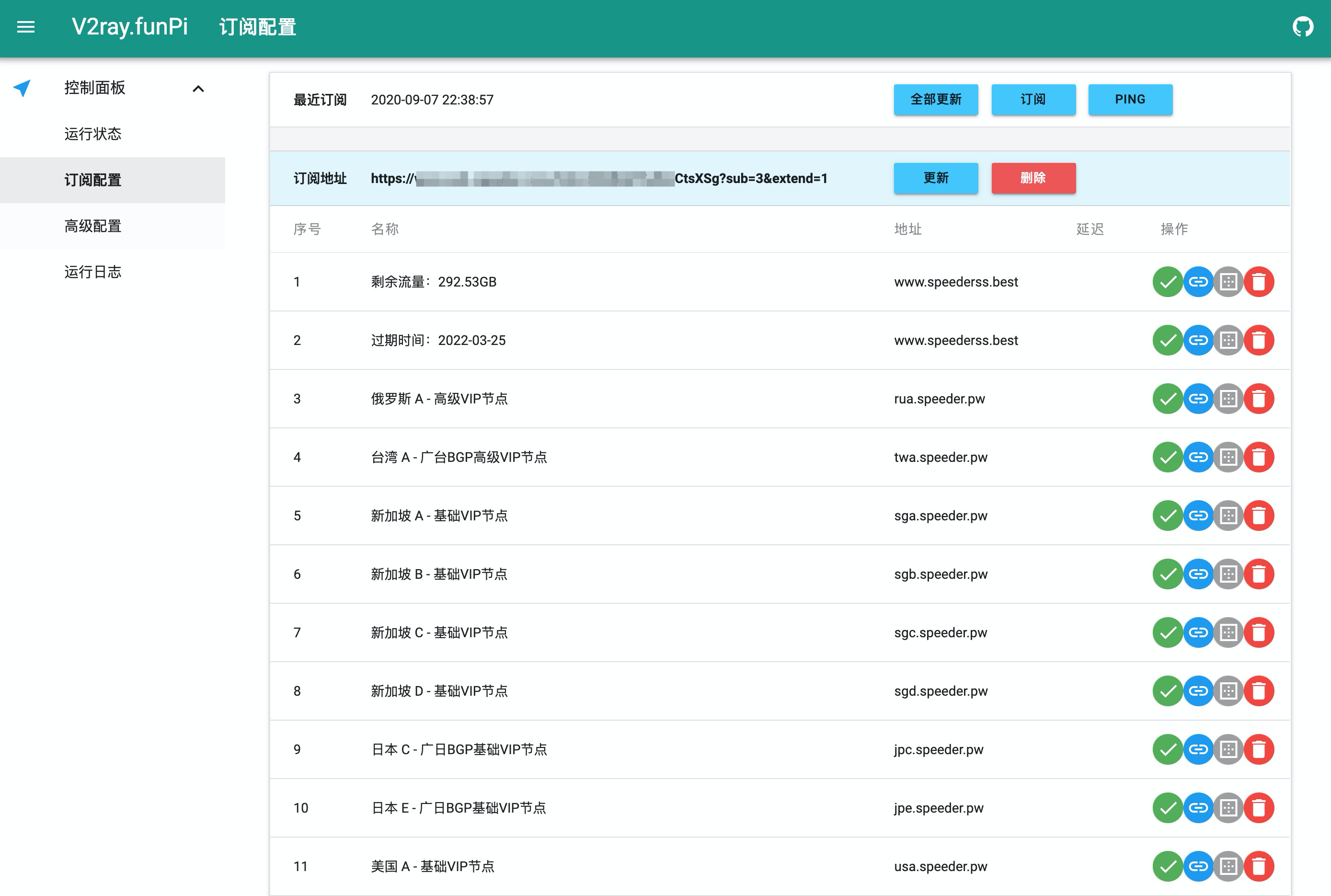Click green checkmark for node 3 (俄罗斯 A)

pos(1168,399)
